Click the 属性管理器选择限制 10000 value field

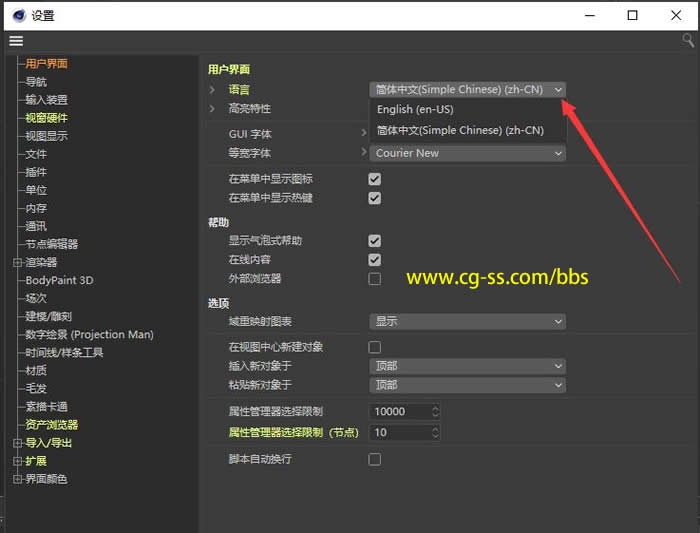pyautogui.click(x=400, y=412)
